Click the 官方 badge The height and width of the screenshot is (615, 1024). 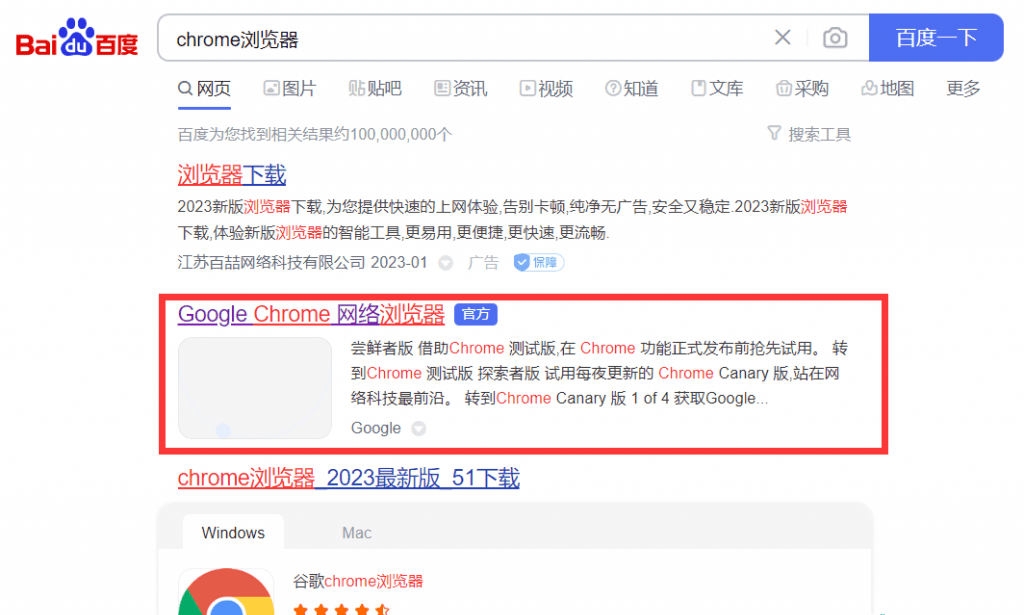pos(475,314)
